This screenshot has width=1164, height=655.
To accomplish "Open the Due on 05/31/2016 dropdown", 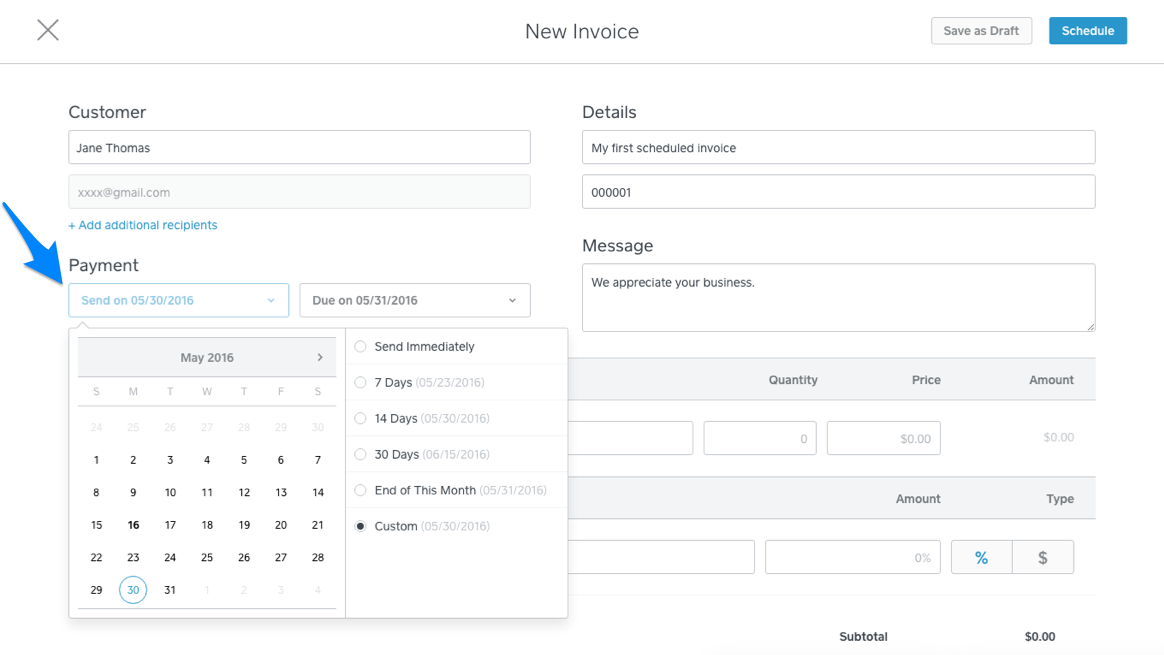I will 415,300.
